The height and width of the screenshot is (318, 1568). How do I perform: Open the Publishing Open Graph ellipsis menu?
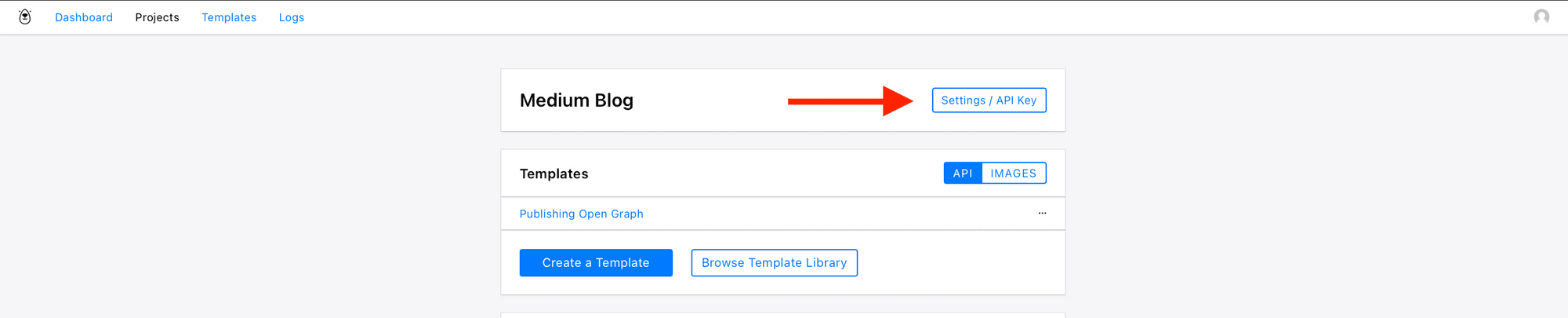[x=1042, y=213]
